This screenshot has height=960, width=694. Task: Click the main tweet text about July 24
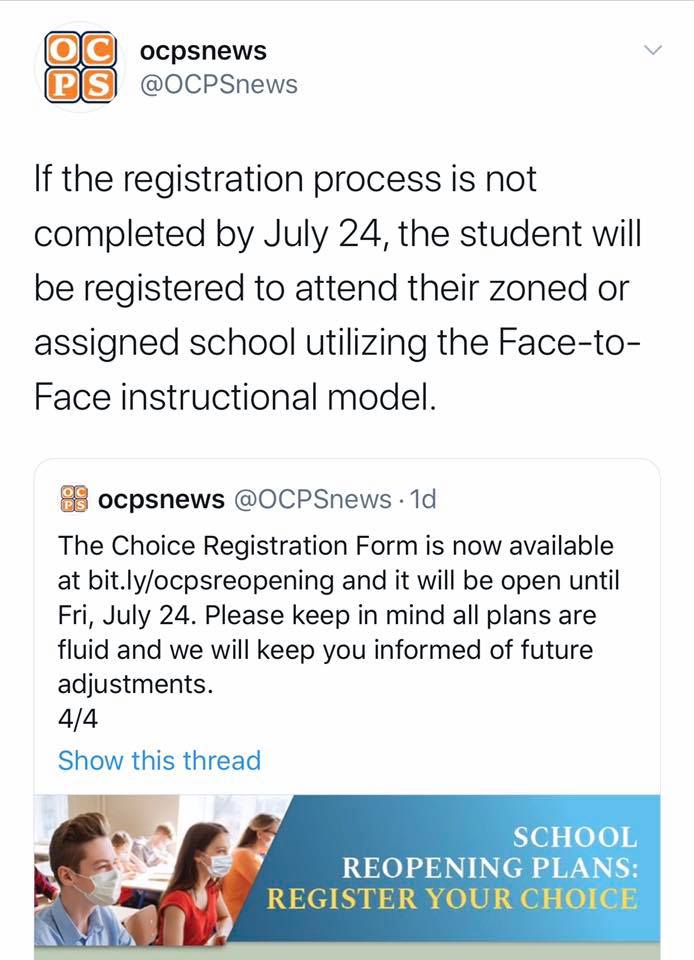tap(337, 288)
